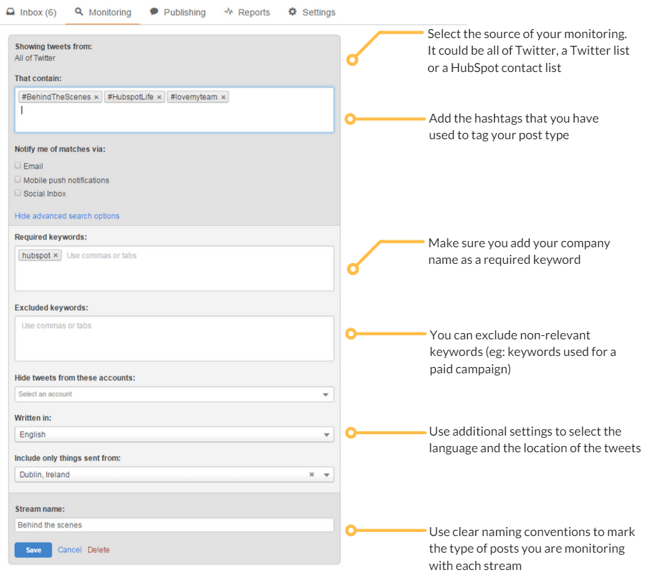The height and width of the screenshot is (579, 650).
Task: Remove the #lovemyteam tag
Action: pos(224,98)
